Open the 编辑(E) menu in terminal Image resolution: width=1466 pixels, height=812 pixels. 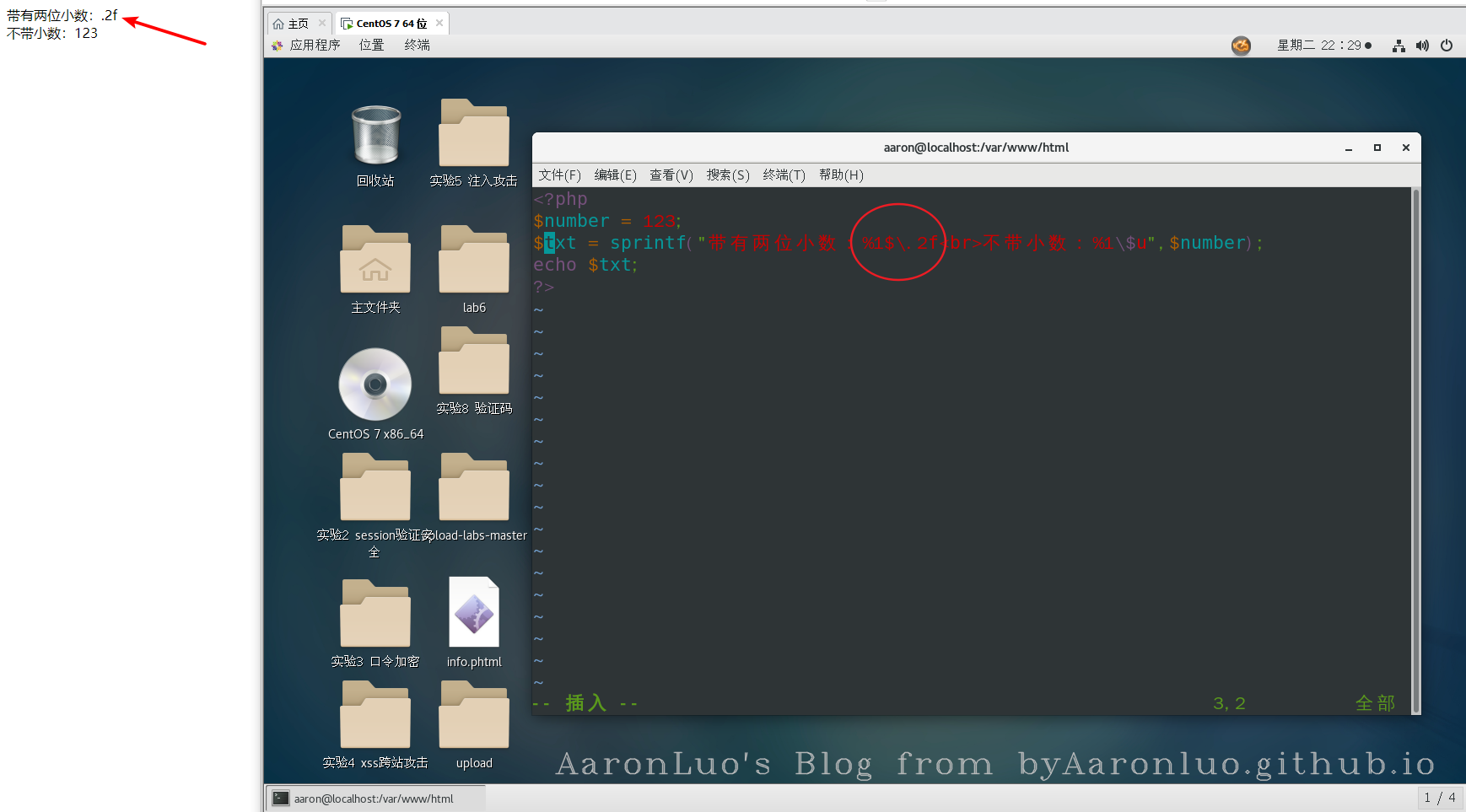pos(615,175)
